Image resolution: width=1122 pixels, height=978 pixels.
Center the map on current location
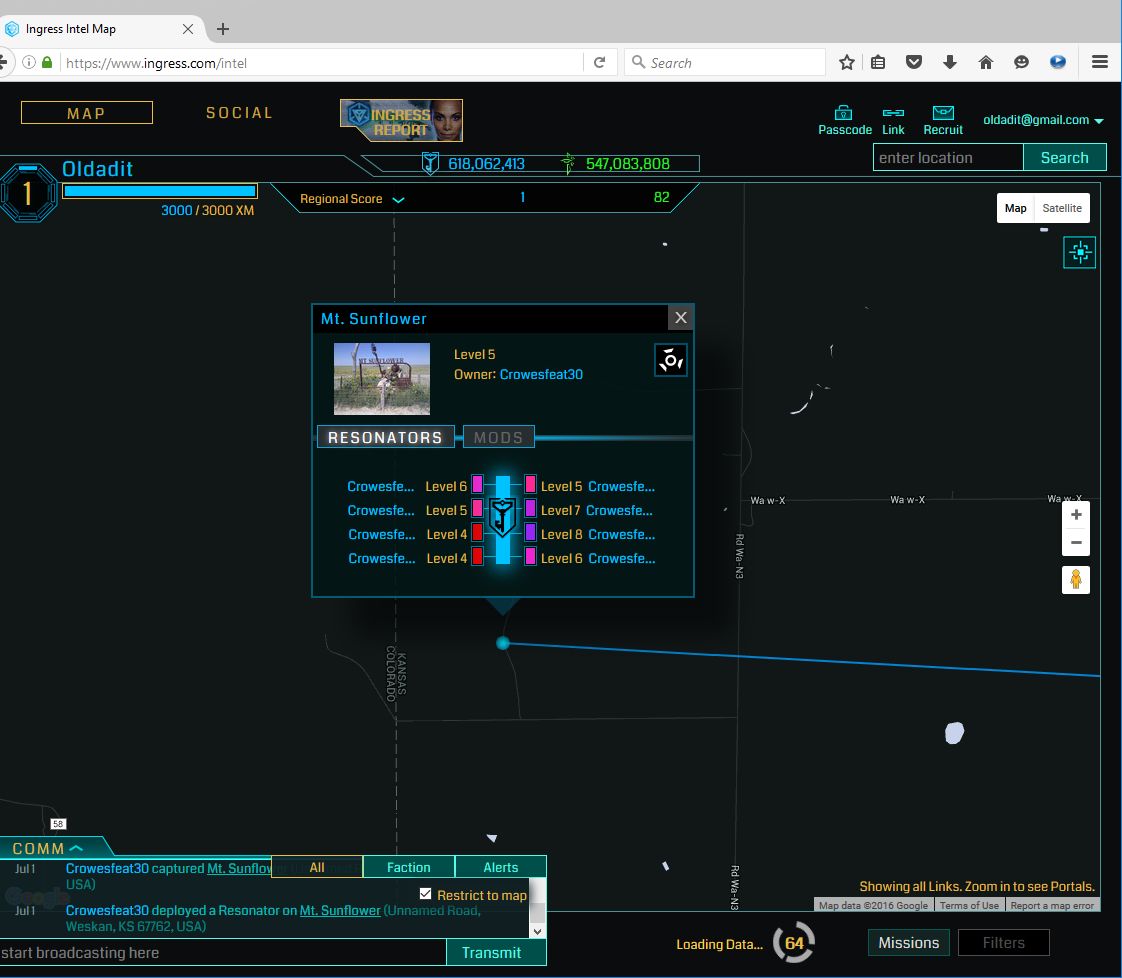(x=1079, y=252)
